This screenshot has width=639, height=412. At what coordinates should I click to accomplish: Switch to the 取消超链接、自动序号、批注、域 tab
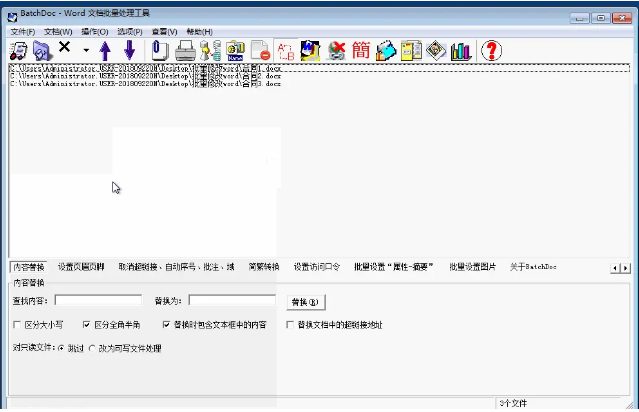(176, 267)
